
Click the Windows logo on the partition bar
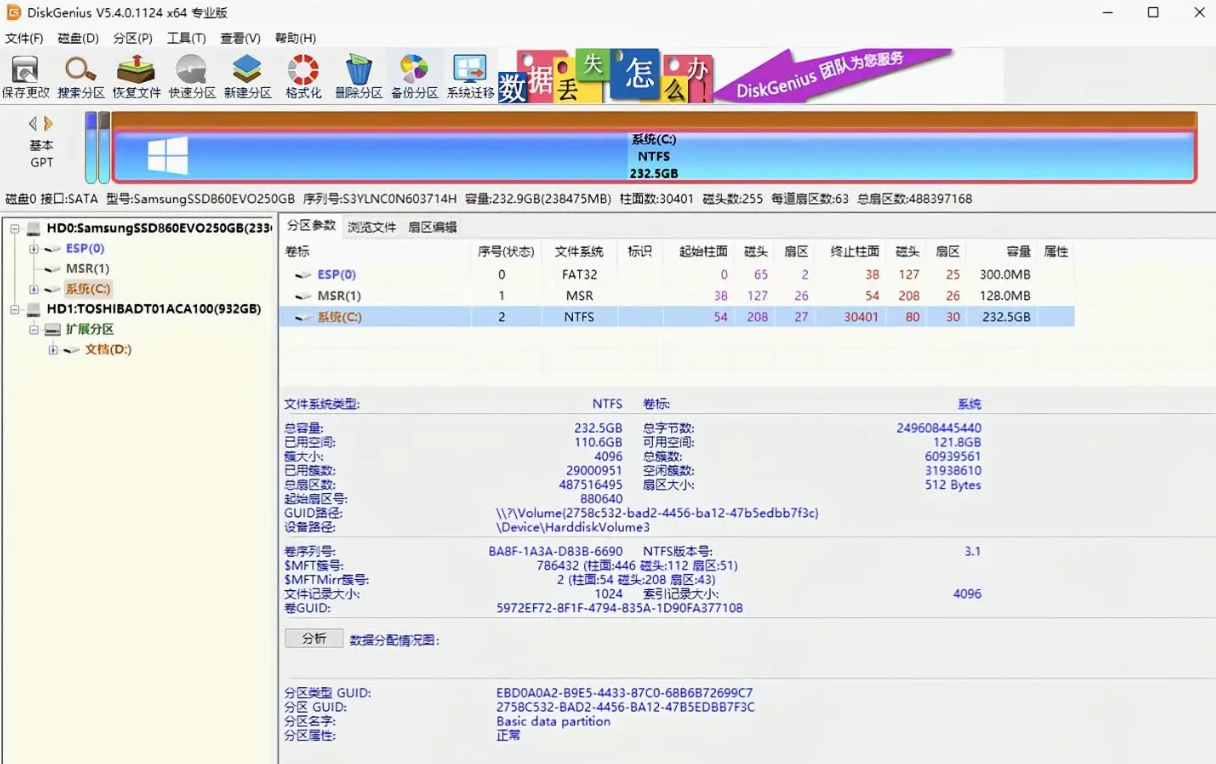[168, 156]
